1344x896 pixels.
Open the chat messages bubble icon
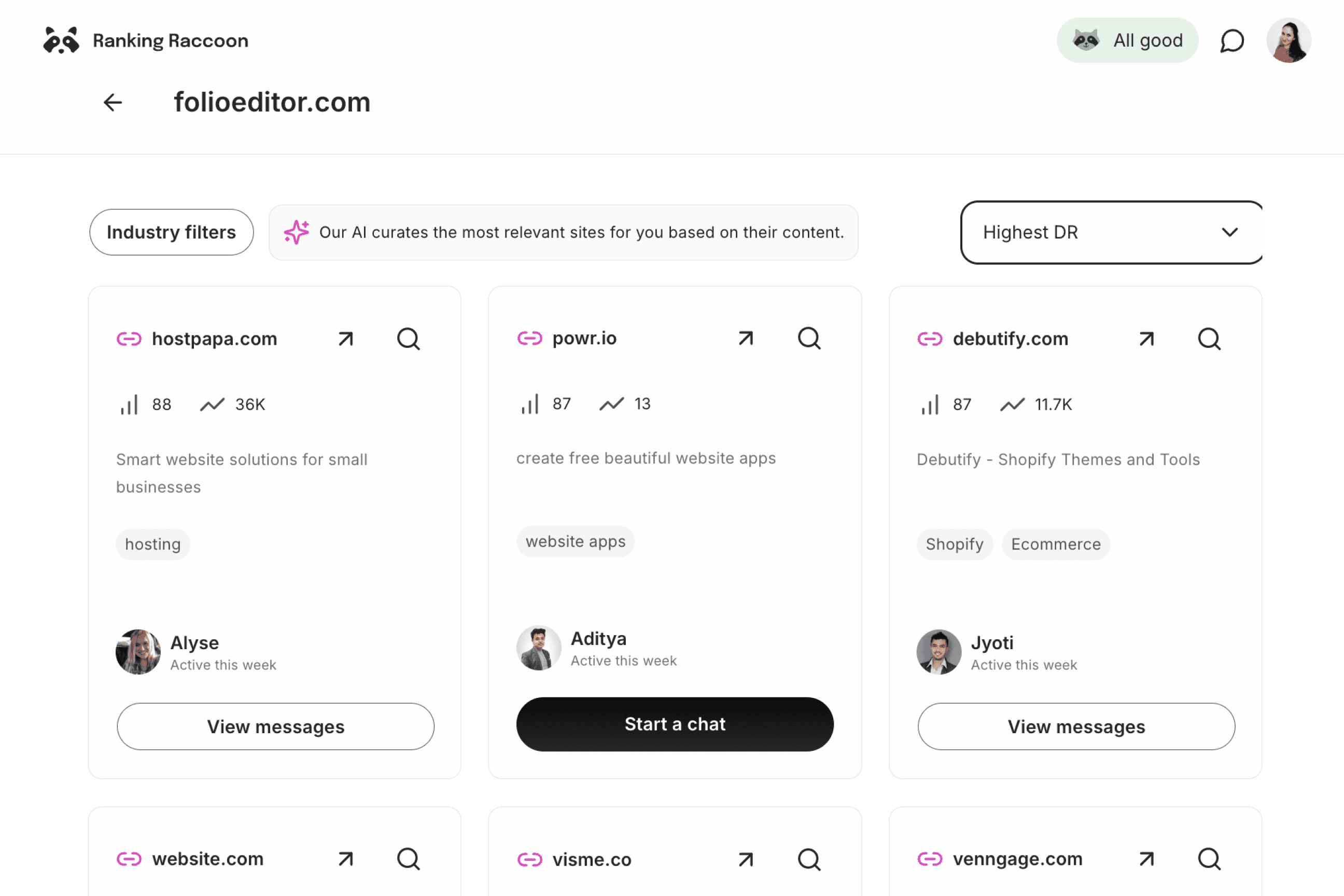(x=1232, y=40)
